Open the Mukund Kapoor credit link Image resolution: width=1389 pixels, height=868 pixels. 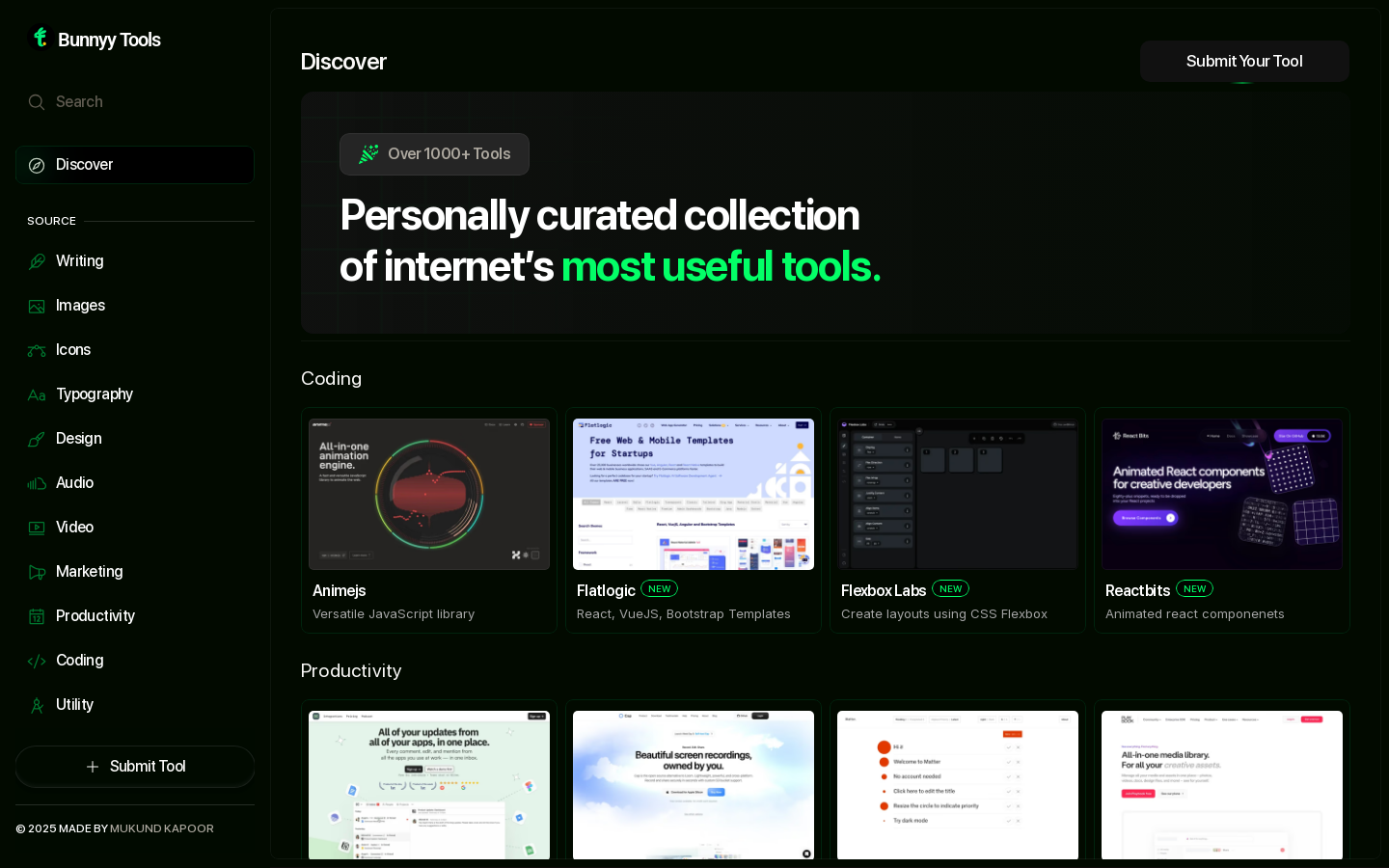coord(162,828)
